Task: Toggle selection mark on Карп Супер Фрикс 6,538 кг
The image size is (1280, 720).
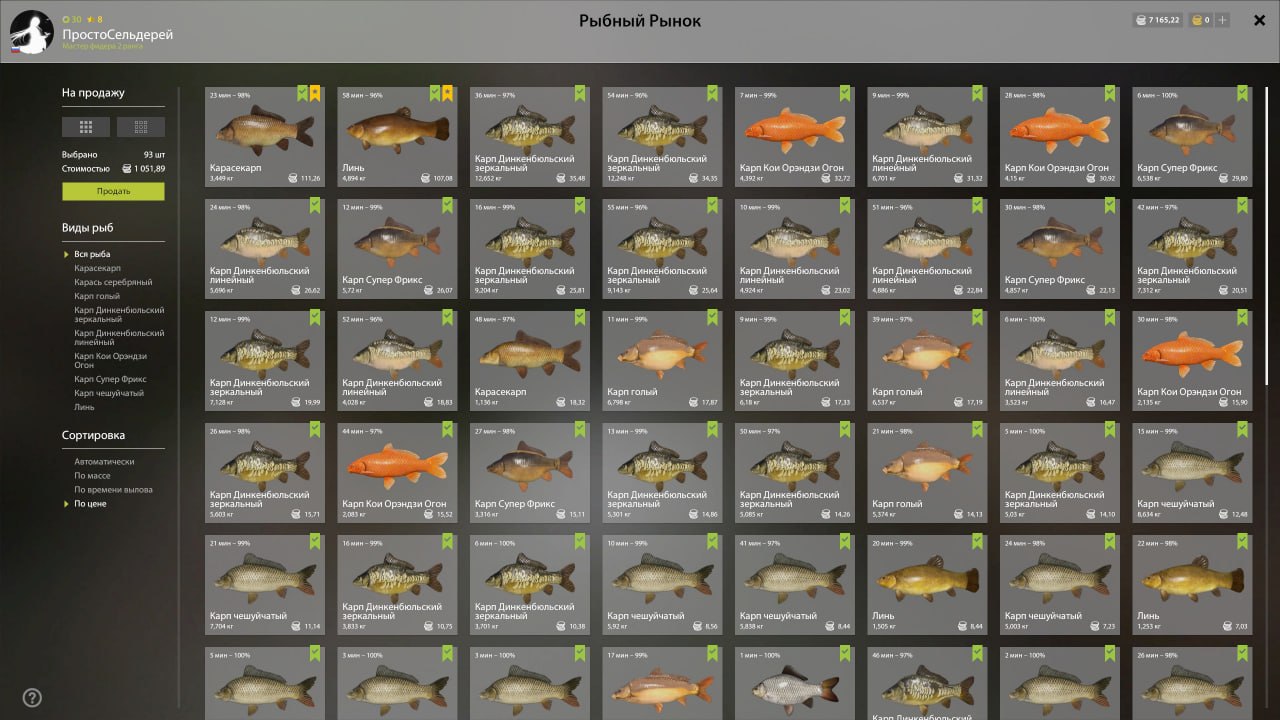Action: click(x=1243, y=93)
